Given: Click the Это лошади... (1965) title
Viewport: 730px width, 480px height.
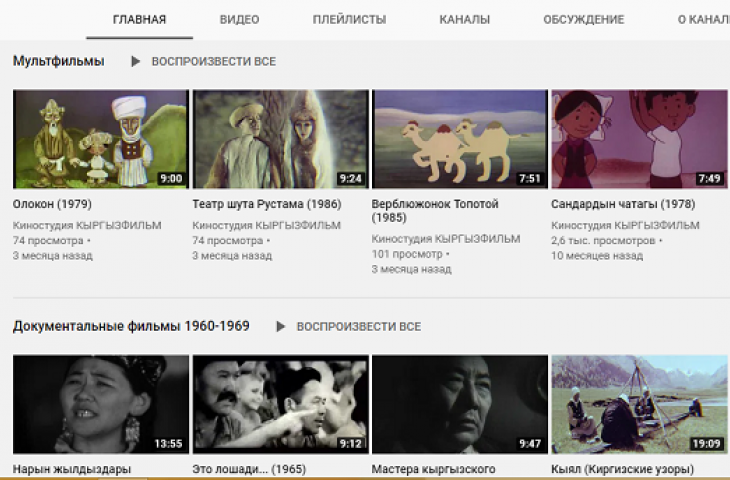Looking at the screenshot, I should coord(249,469).
